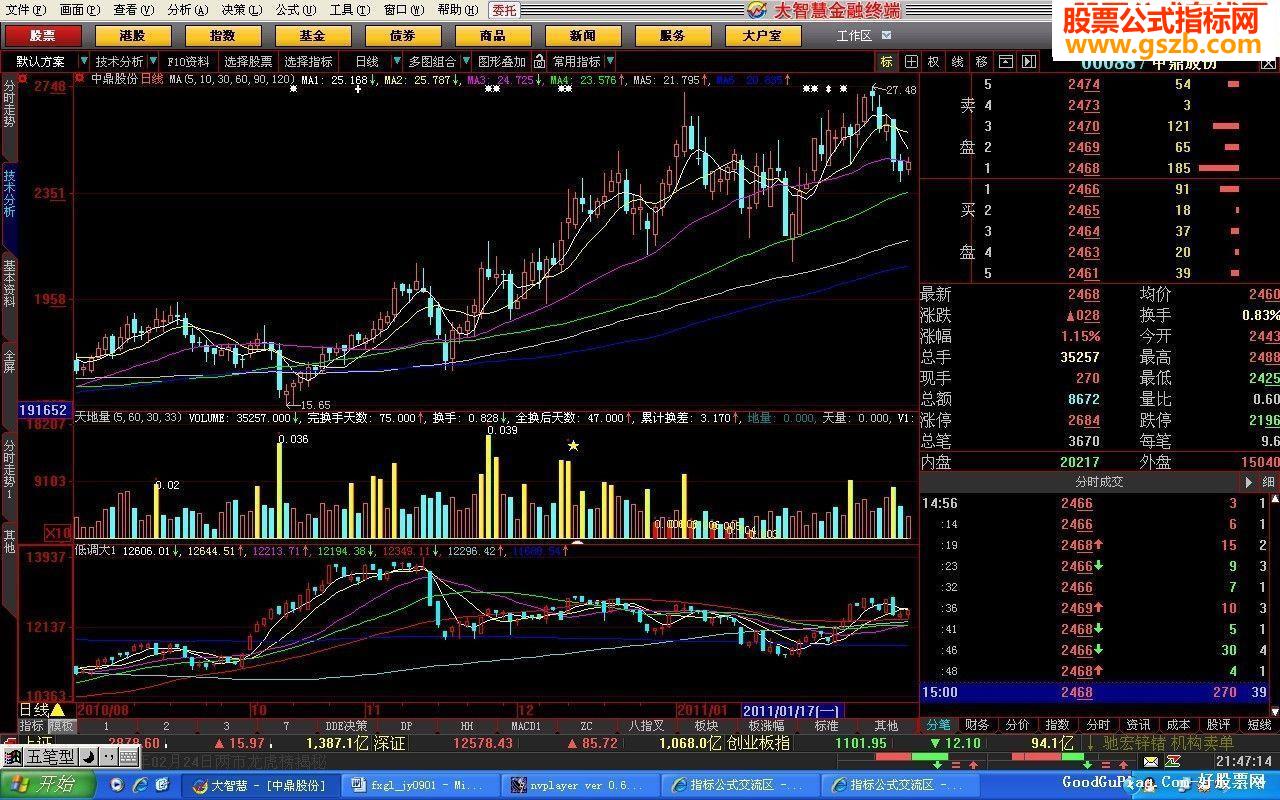Click the lock icon beside 图形叠加
Image resolution: width=1280 pixels, height=800 pixels.
[x=539, y=61]
